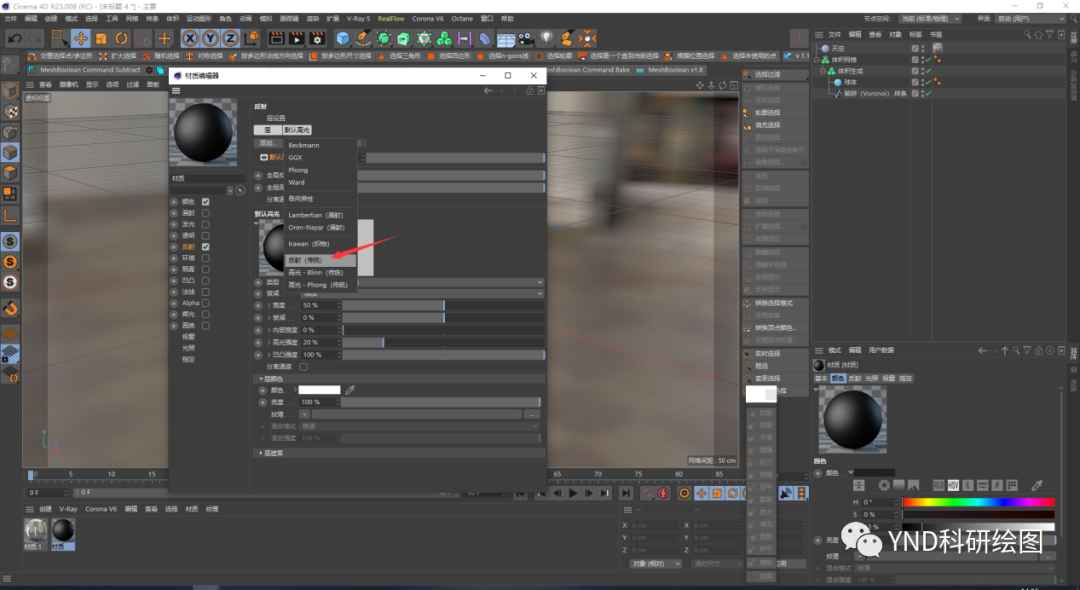The width and height of the screenshot is (1080, 590).
Task: Open the Edit Render Settings clapperboard with gear
Action: (318, 39)
